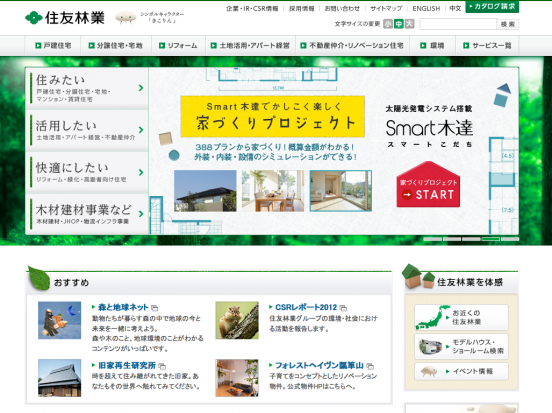
Task: Switch to 中文 Chinese site
Action: pyautogui.click(x=455, y=8)
